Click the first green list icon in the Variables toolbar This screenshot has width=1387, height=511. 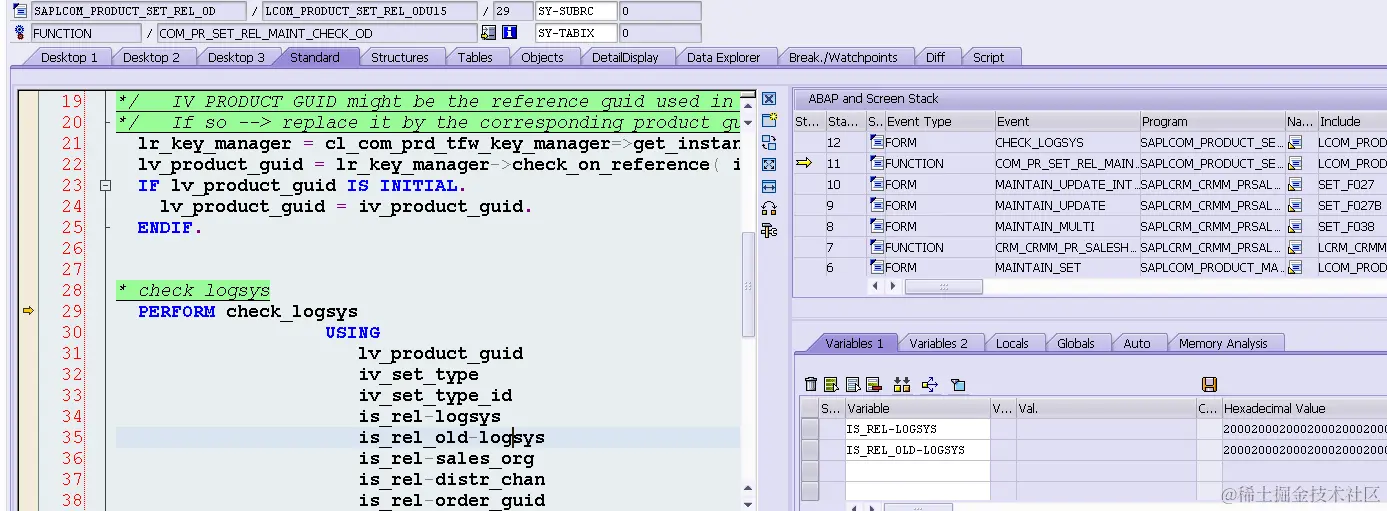coord(831,384)
